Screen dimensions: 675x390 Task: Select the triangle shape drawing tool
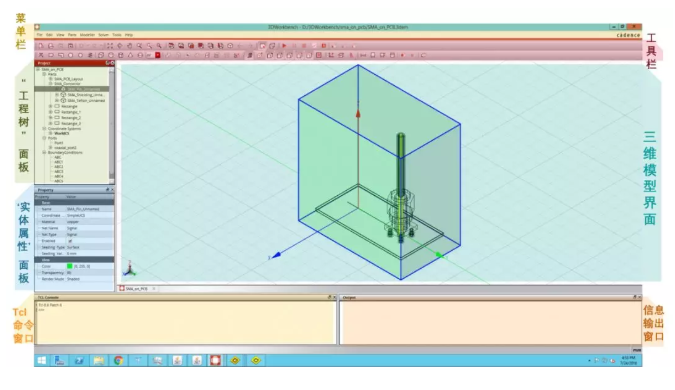pos(130,55)
